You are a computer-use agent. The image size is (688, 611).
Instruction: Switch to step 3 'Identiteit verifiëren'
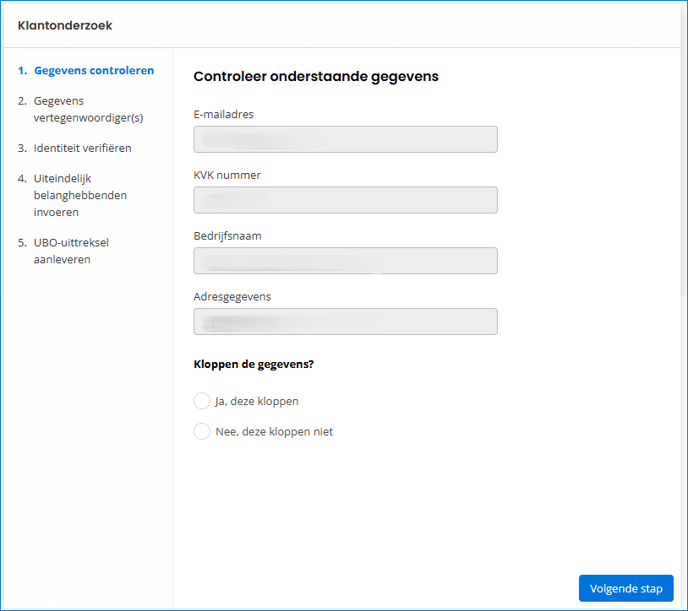(82, 148)
